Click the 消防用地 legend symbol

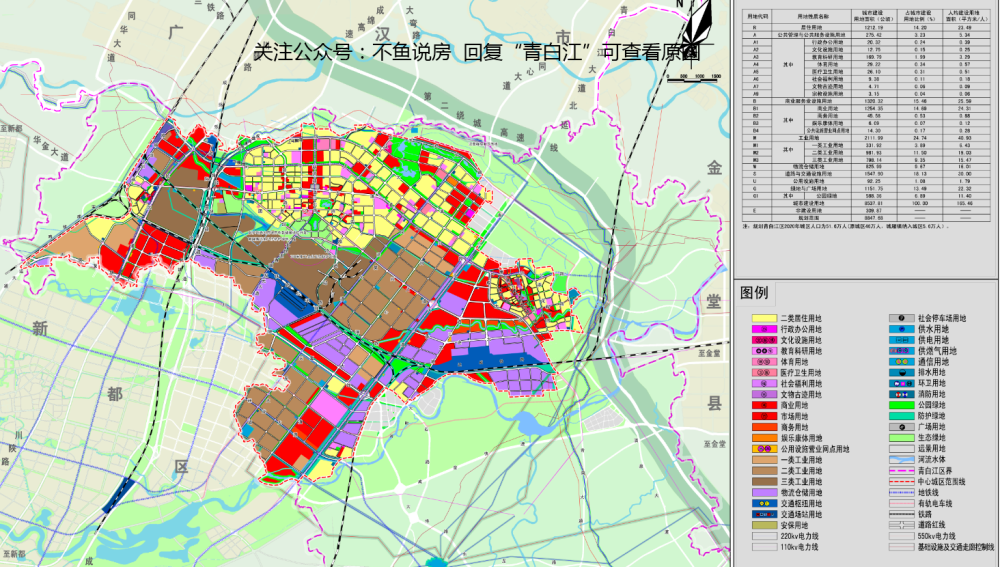[x=899, y=394]
